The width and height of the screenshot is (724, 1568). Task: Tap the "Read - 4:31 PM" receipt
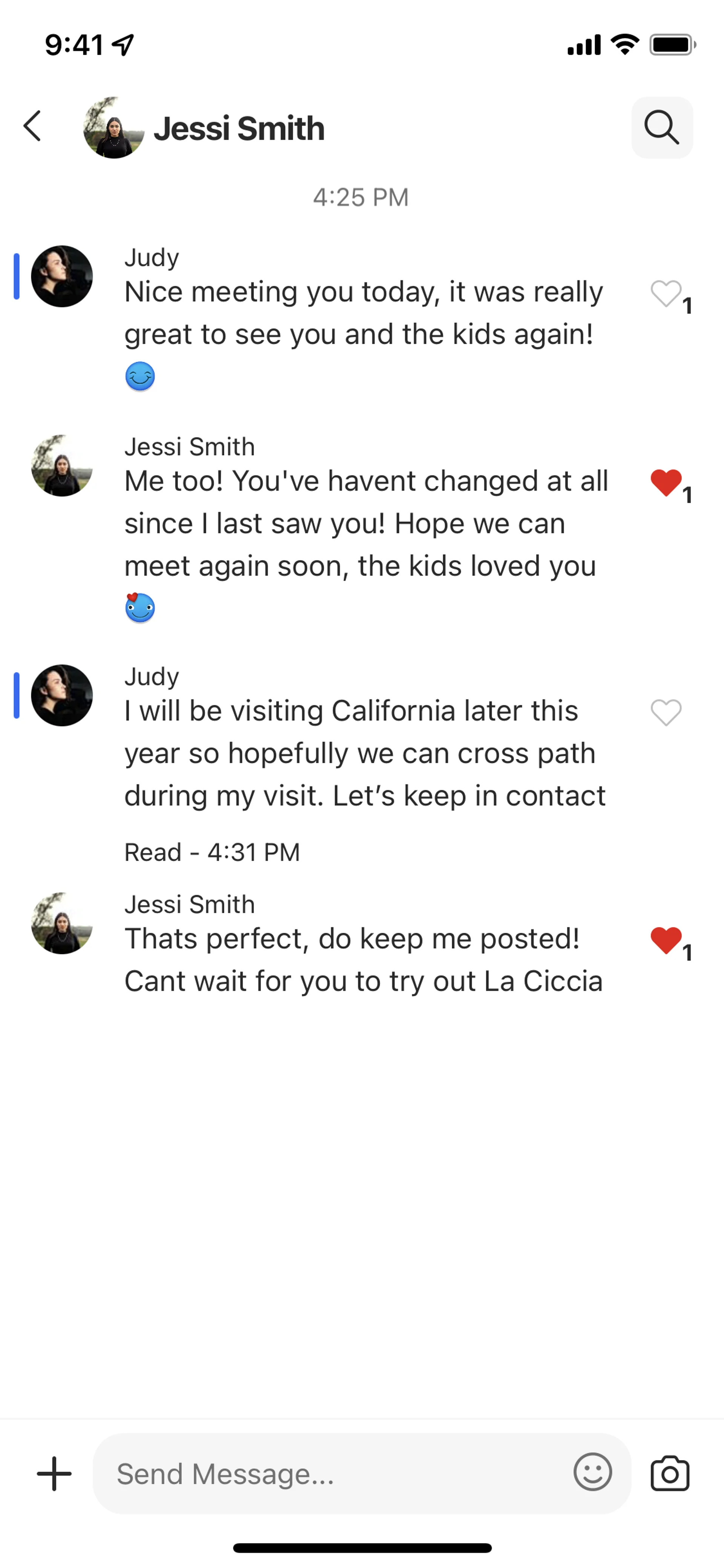pos(212,852)
